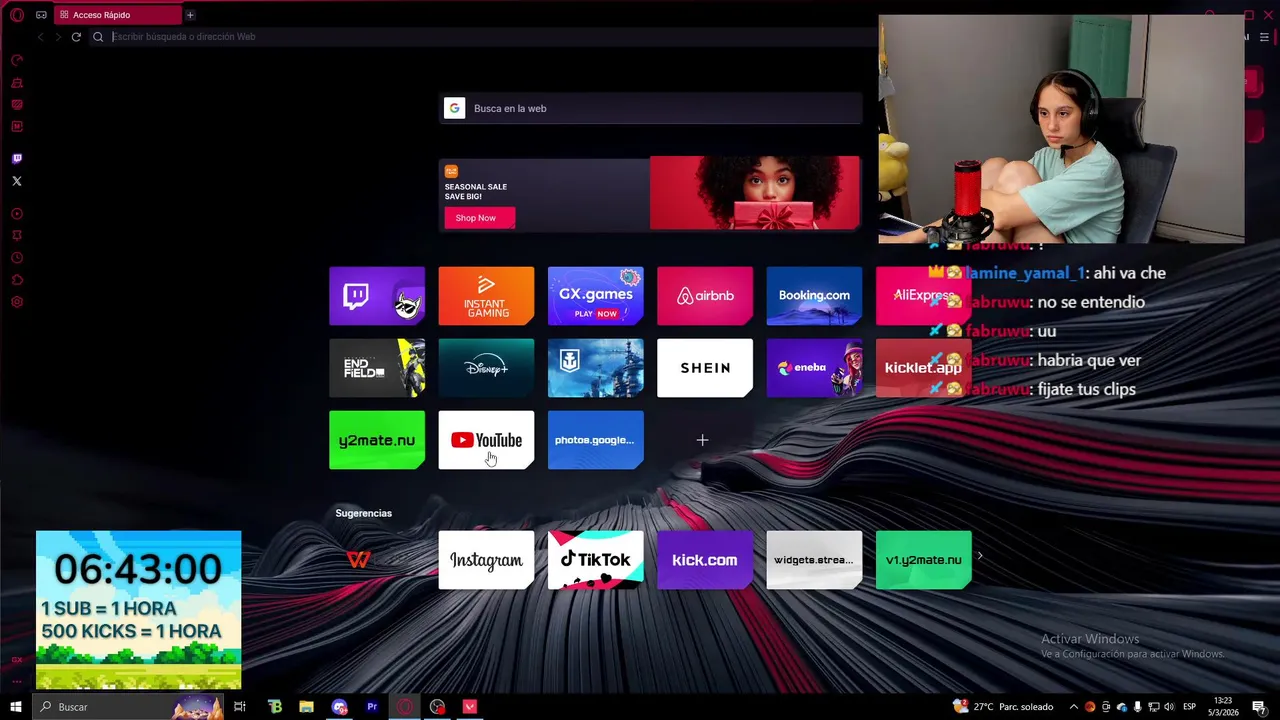Open Discord from the taskbar
This screenshot has height=720, width=1280.
[339, 707]
